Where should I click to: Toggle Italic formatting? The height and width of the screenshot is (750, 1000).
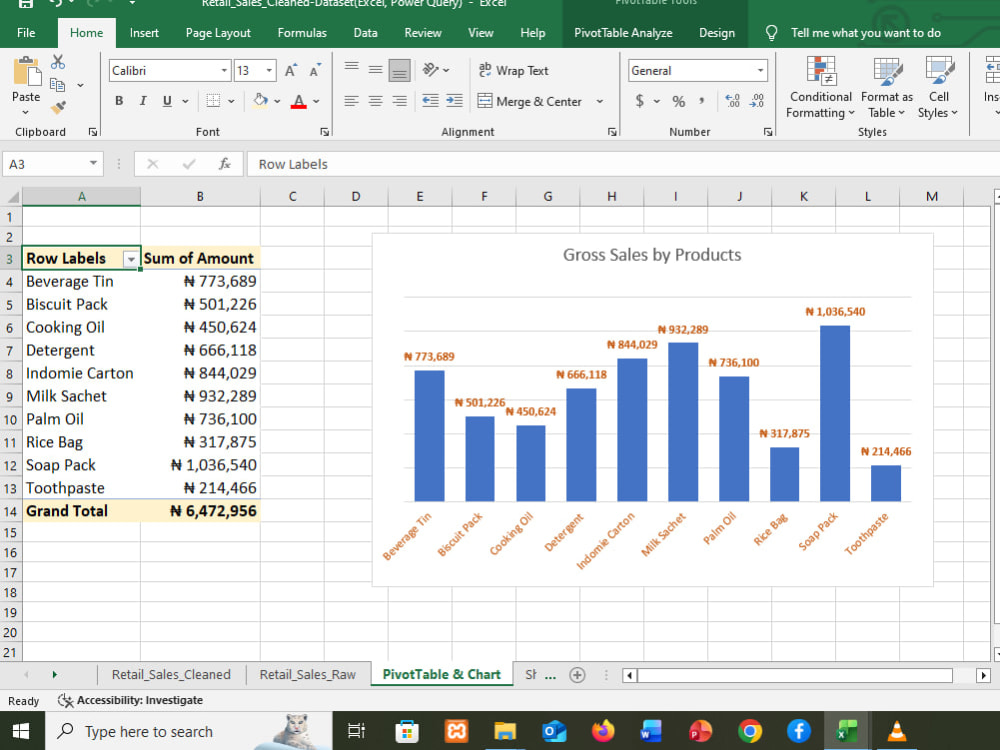pyautogui.click(x=143, y=101)
